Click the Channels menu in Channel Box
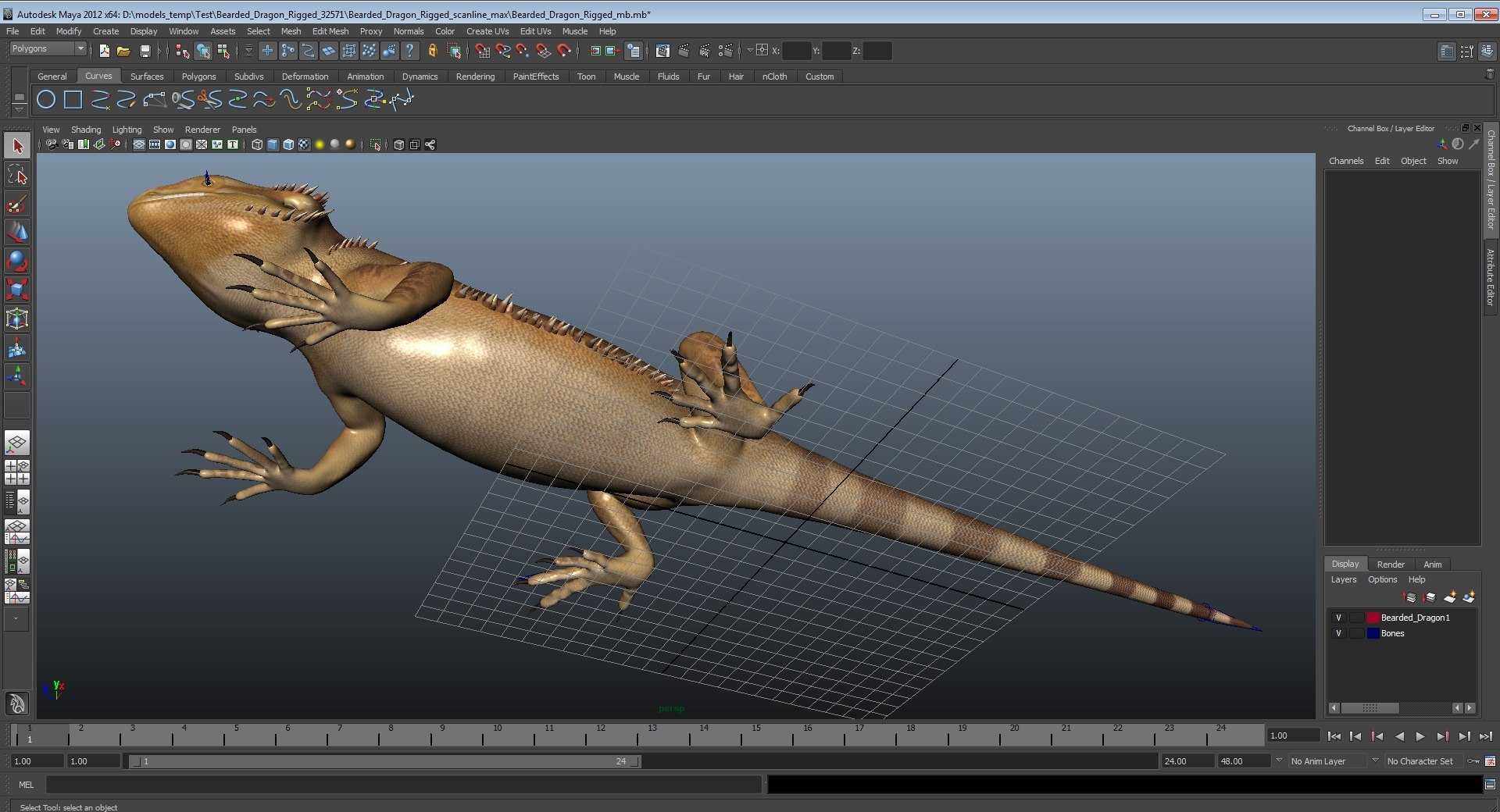The image size is (1500, 812). coord(1346,161)
